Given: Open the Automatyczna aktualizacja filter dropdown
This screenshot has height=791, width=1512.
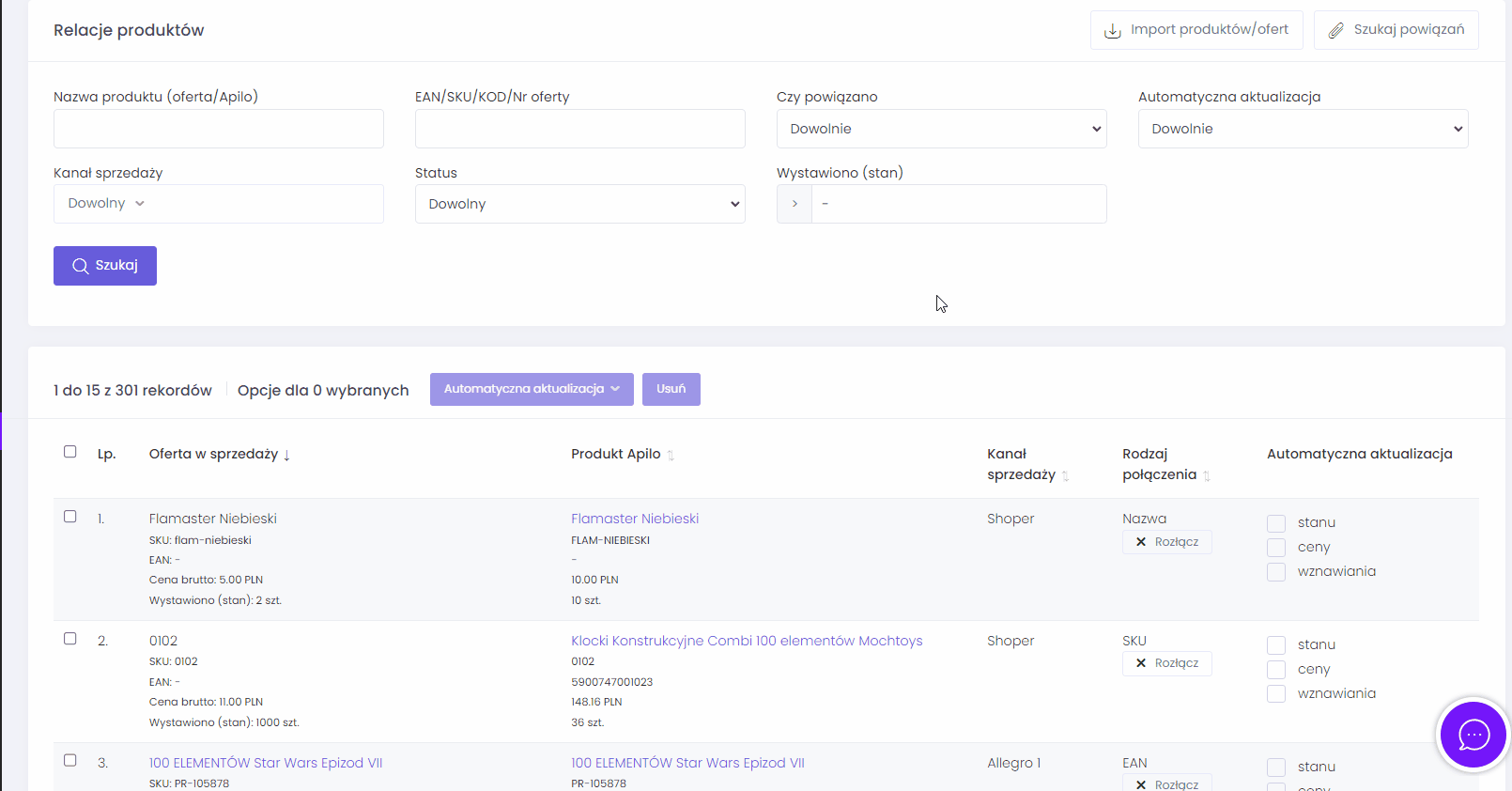Looking at the screenshot, I should click(1304, 129).
